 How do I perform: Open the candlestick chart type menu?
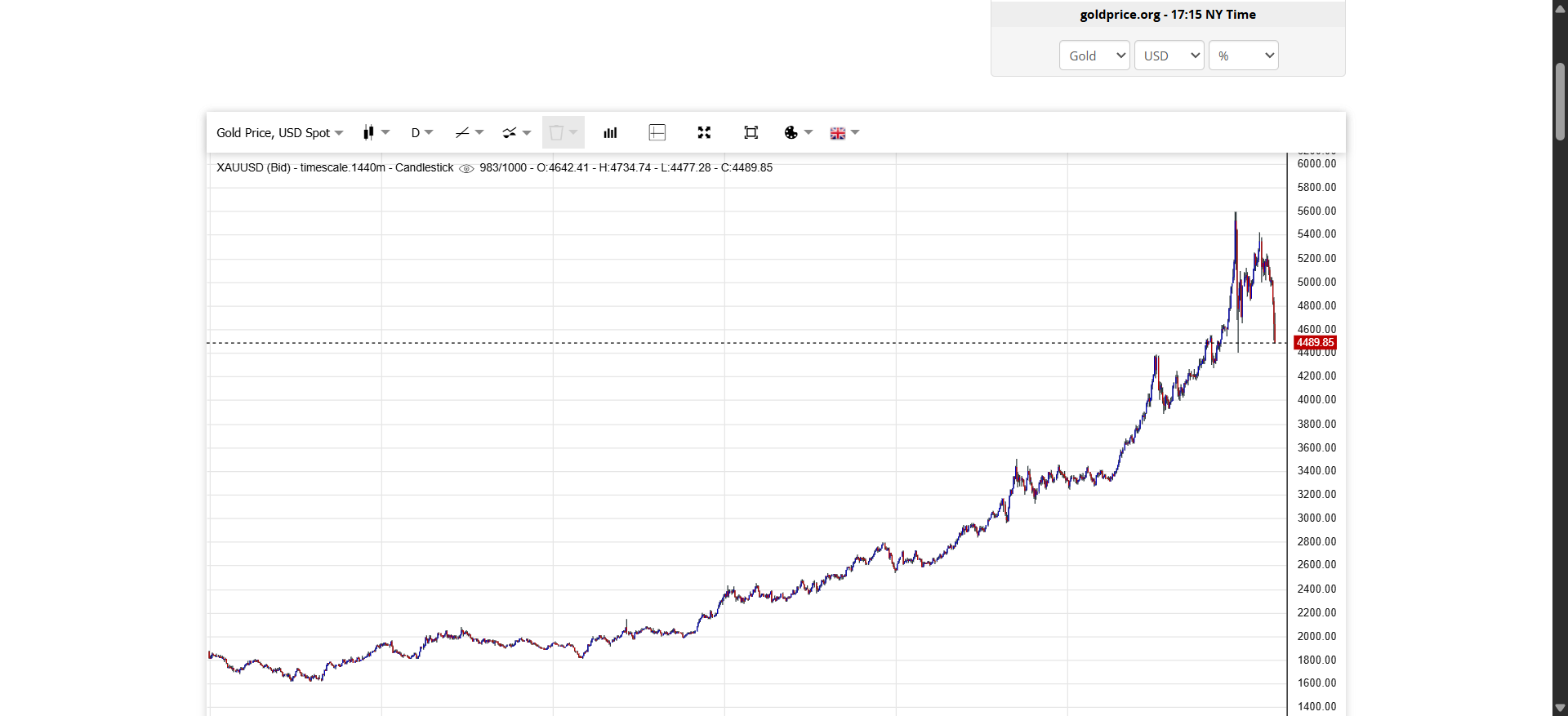[x=376, y=132]
